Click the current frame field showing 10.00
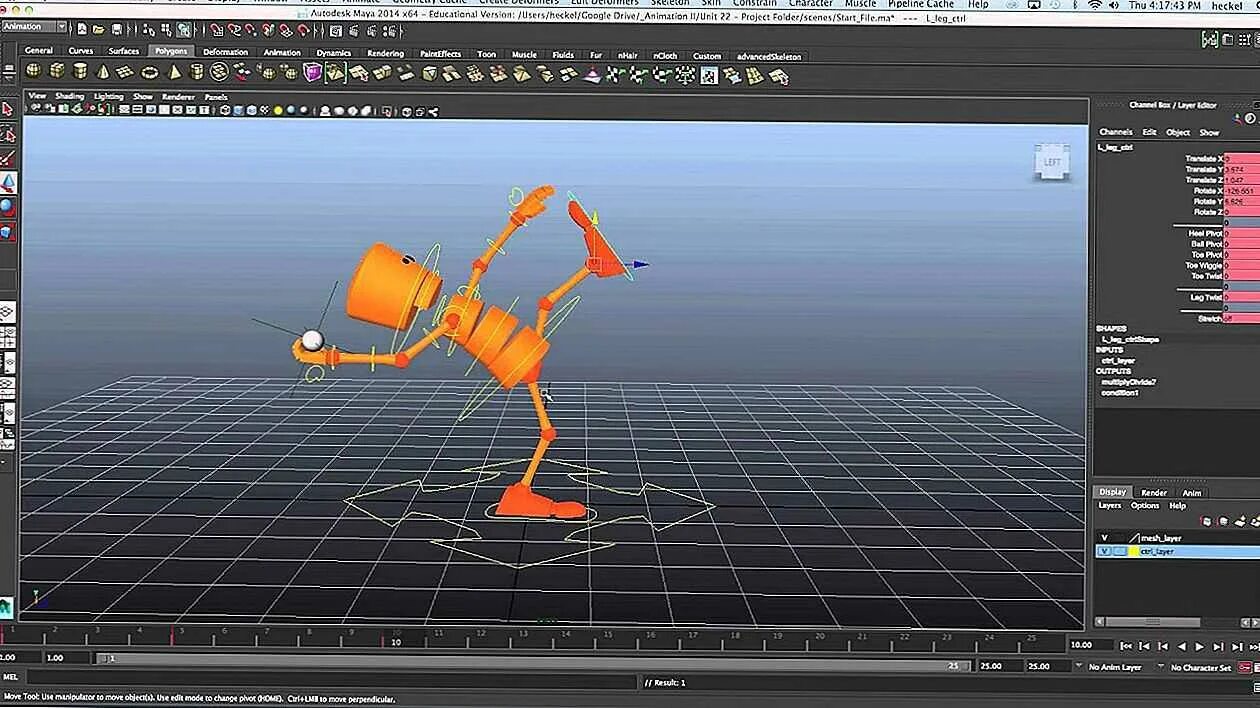1260x708 pixels. coord(1092,645)
